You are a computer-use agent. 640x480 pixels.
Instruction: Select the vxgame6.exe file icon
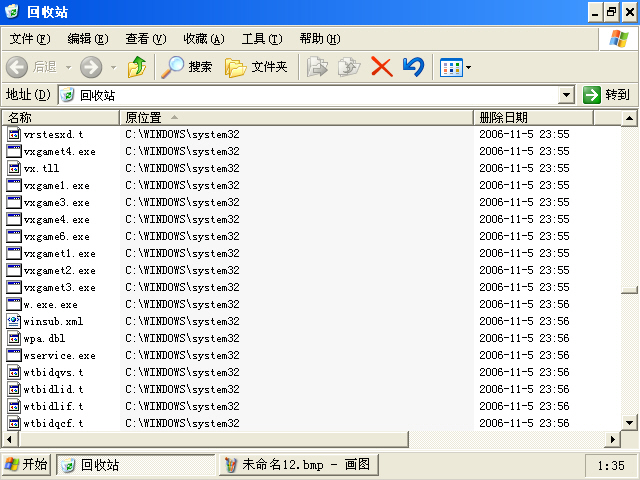click(14, 236)
